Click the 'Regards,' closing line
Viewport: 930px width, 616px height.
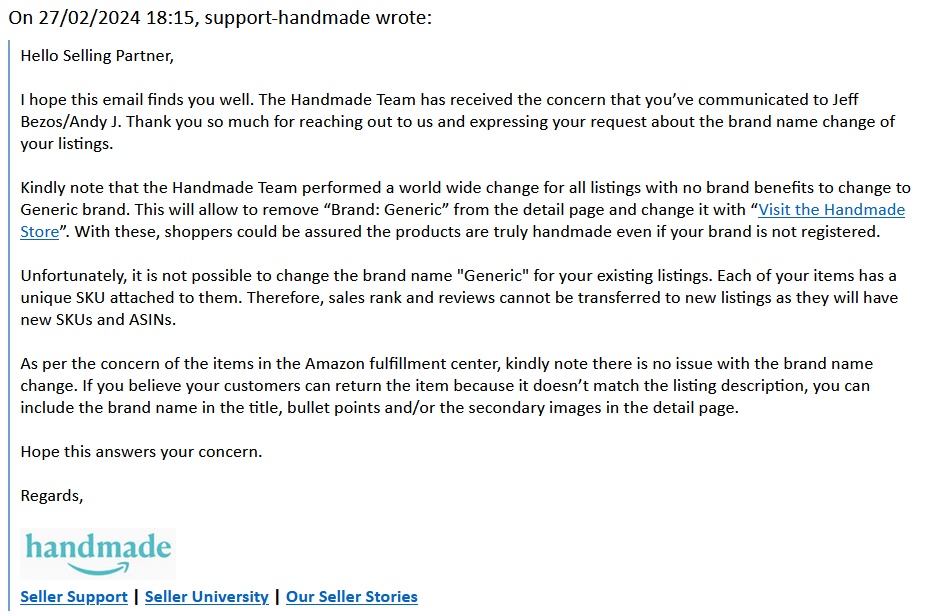click(52, 496)
